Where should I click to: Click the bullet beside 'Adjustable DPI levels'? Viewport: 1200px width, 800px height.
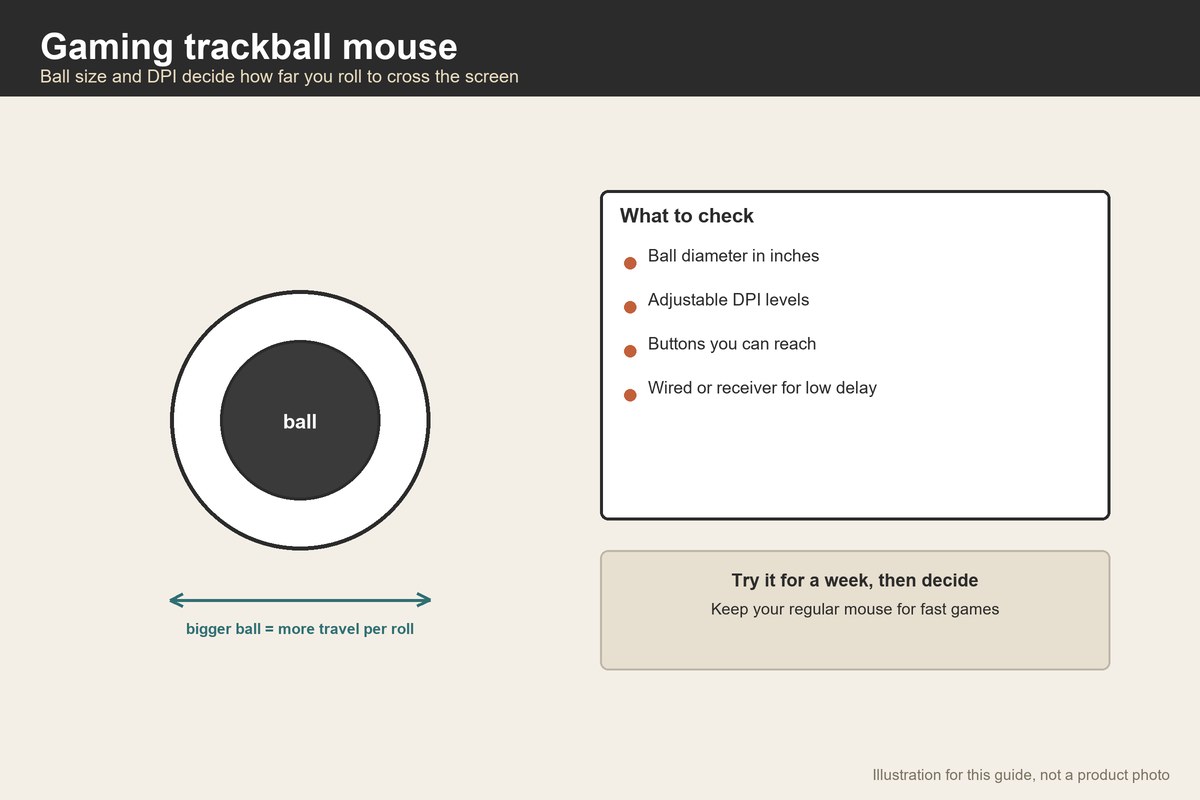630,307
